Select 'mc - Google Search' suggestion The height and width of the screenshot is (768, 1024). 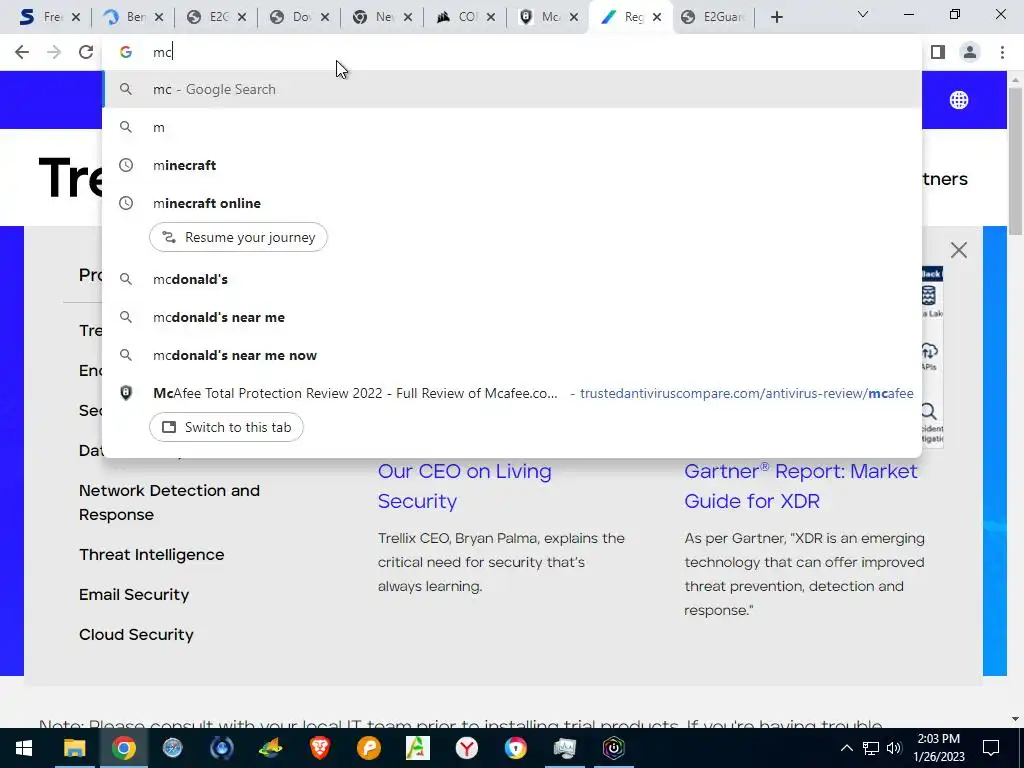point(512,89)
